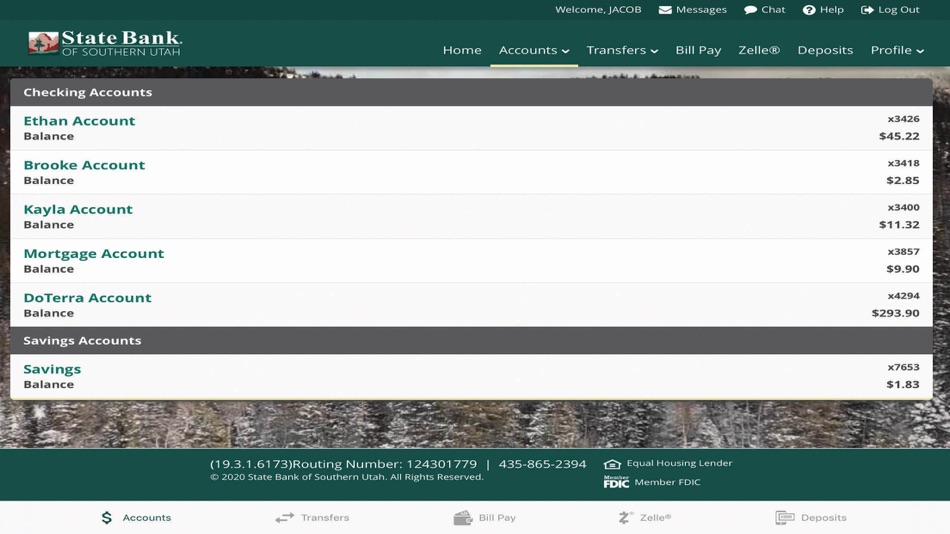The height and width of the screenshot is (534, 950).
Task: Click the Checking Accounts section header
Action: pyautogui.click(x=471, y=92)
